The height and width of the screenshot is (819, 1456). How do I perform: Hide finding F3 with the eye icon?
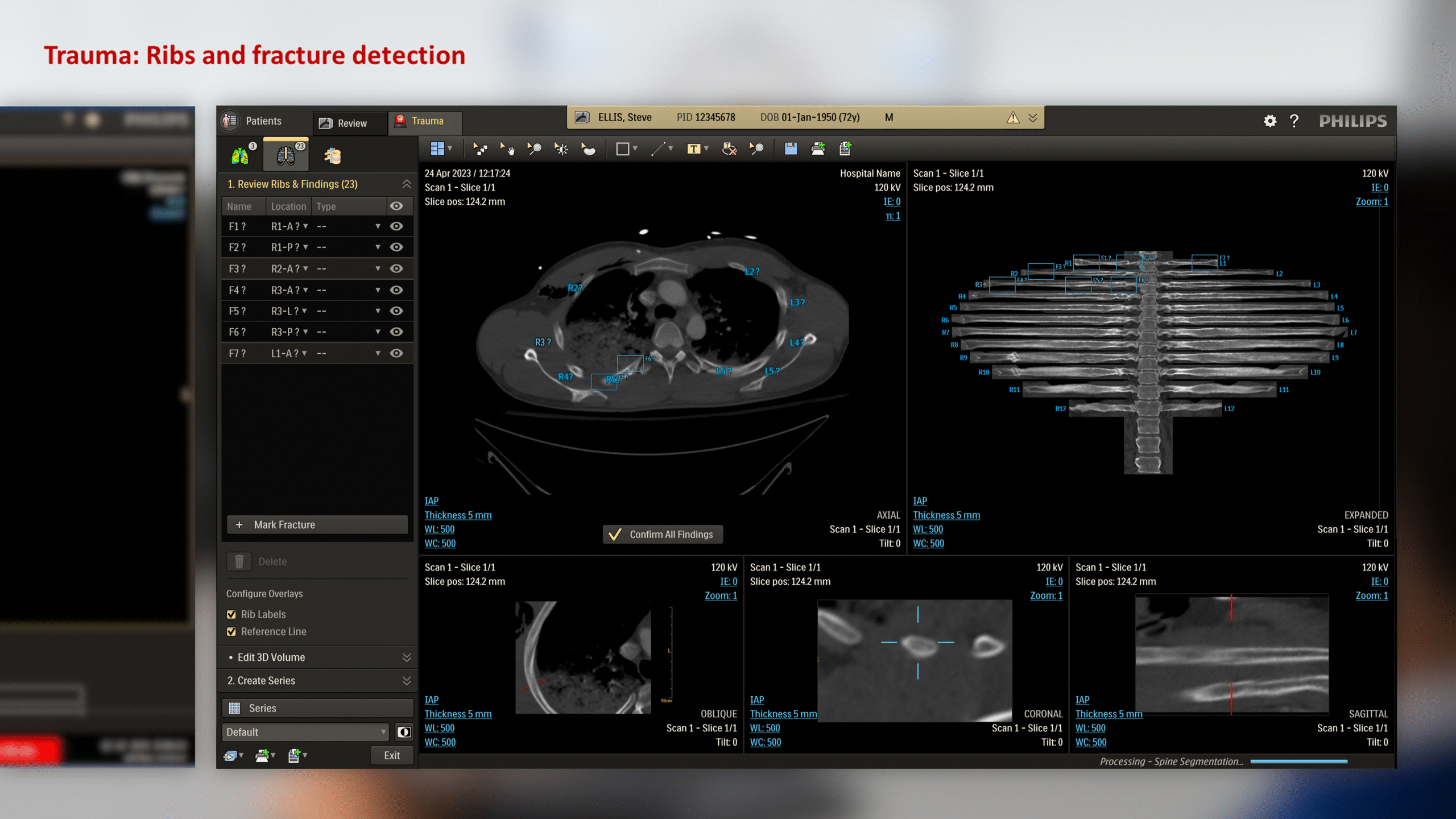click(396, 268)
